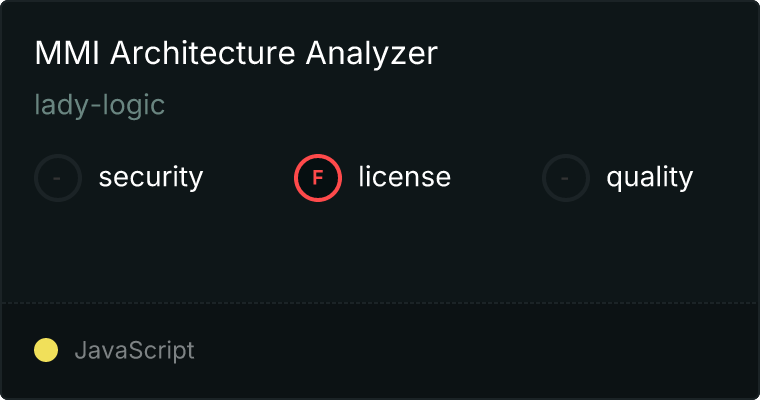This screenshot has width=760, height=400.
Task: Click the dashed divider above the footer
Action: (x=380, y=302)
